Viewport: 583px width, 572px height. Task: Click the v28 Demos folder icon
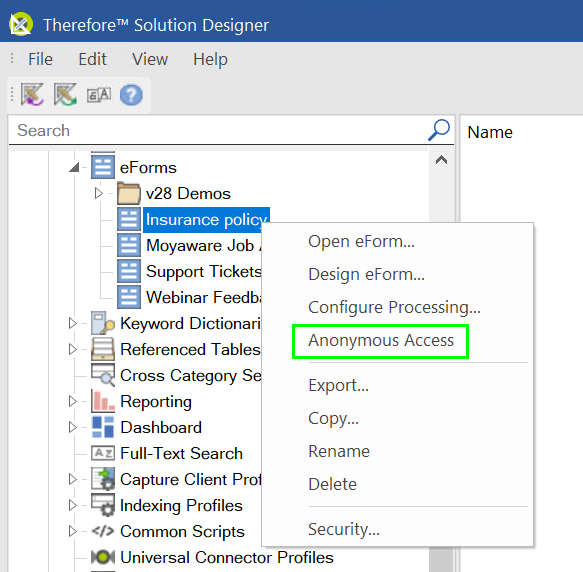[129, 193]
